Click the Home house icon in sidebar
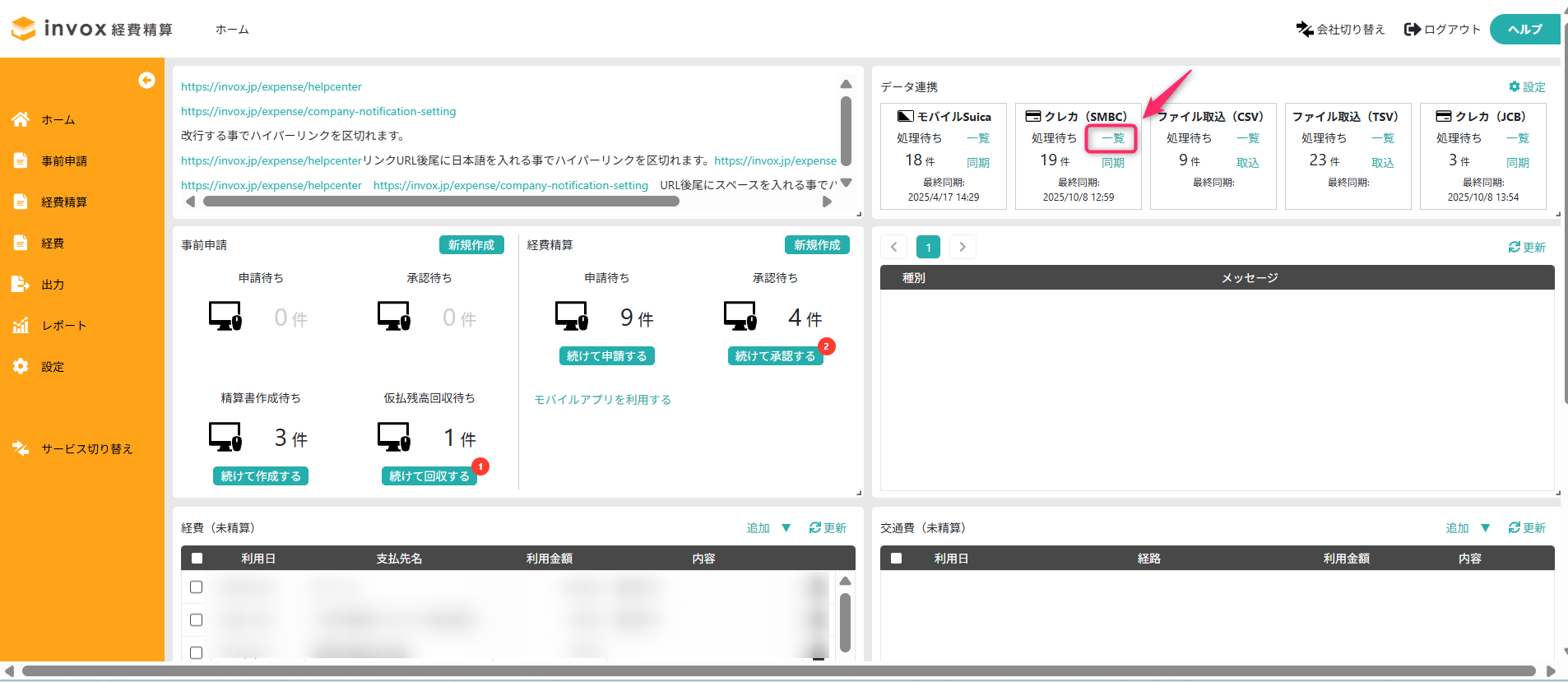Viewport: 1568px width, 682px height. tap(21, 119)
